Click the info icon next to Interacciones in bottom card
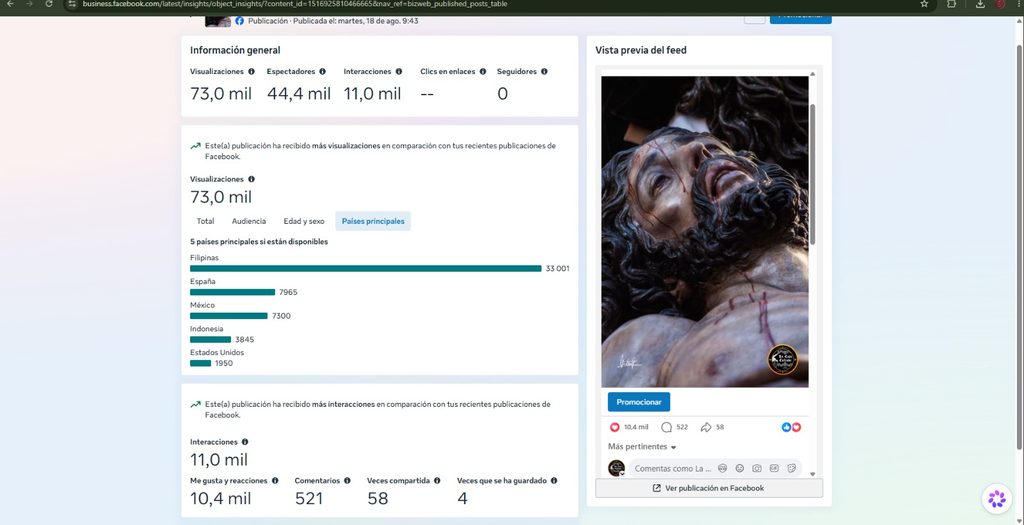Image resolution: width=1024 pixels, height=525 pixels. click(245, 442)
